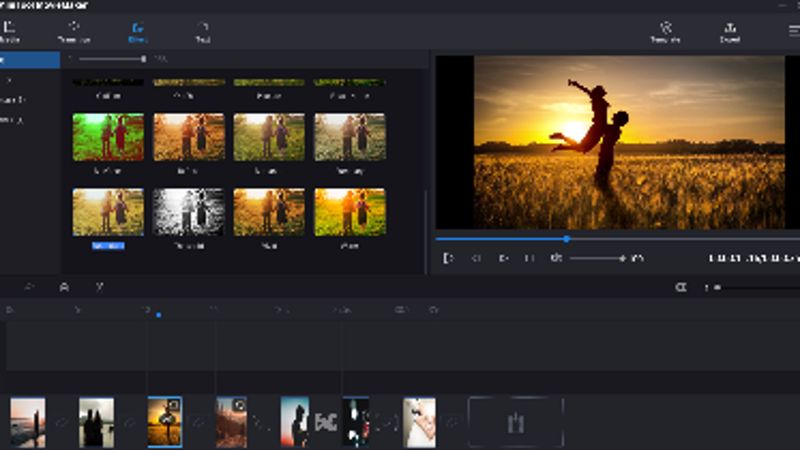This screenshot has height=450, width=800.
Task: Select the highlighted blue filter category in the sidebar
Action: [30, 60]
